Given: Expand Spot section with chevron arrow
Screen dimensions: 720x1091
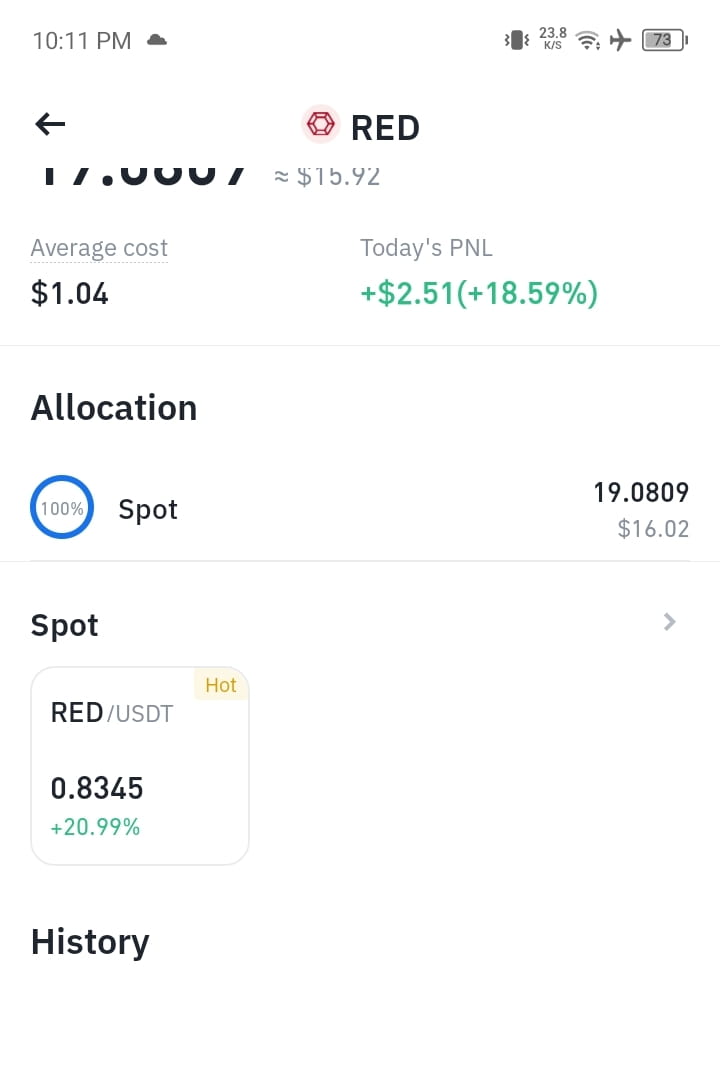Looking at the screenshot, I should 669,622.
